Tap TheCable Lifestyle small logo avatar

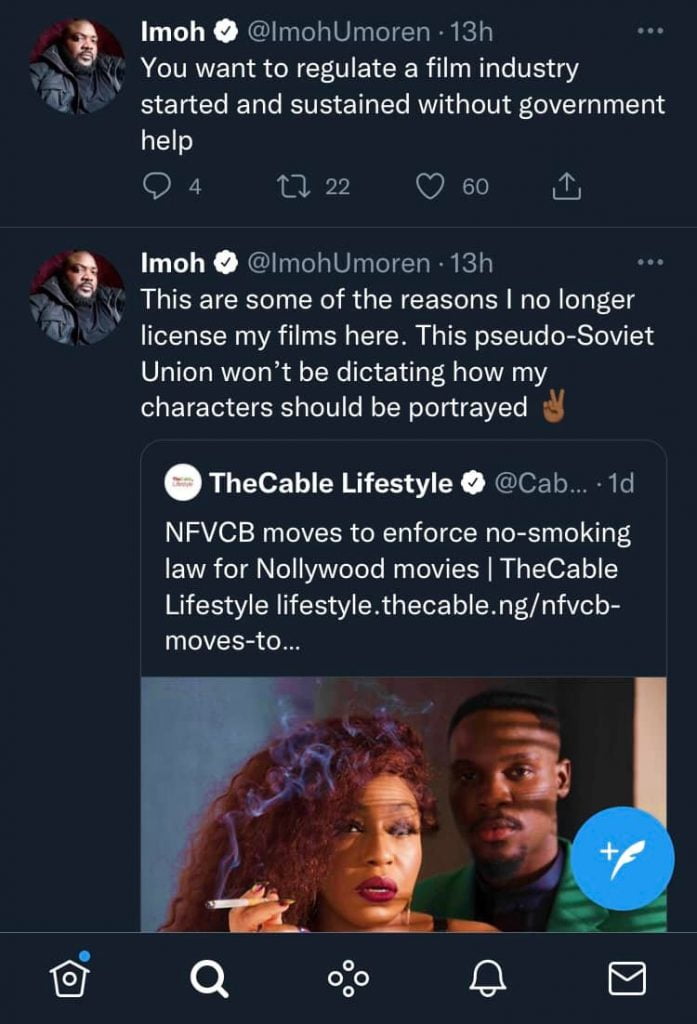(179, 484)
